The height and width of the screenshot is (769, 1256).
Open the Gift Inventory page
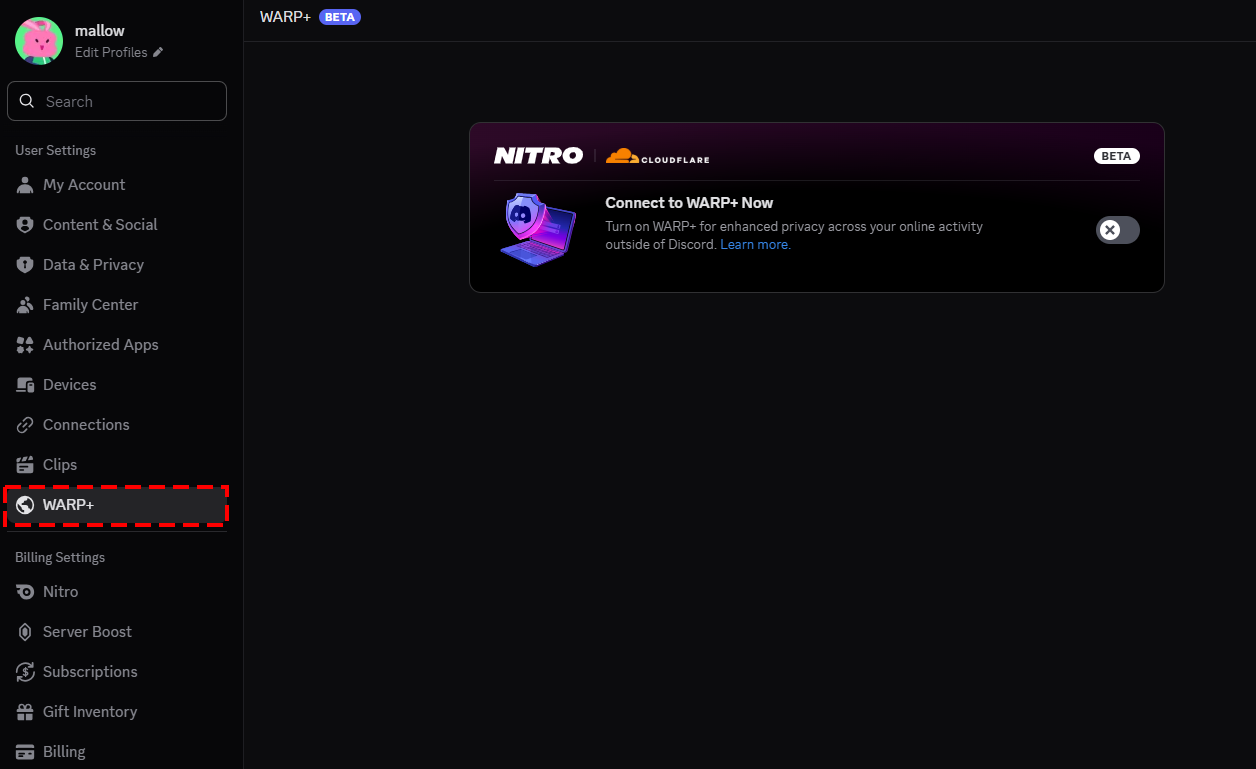(x=90, y=711)
